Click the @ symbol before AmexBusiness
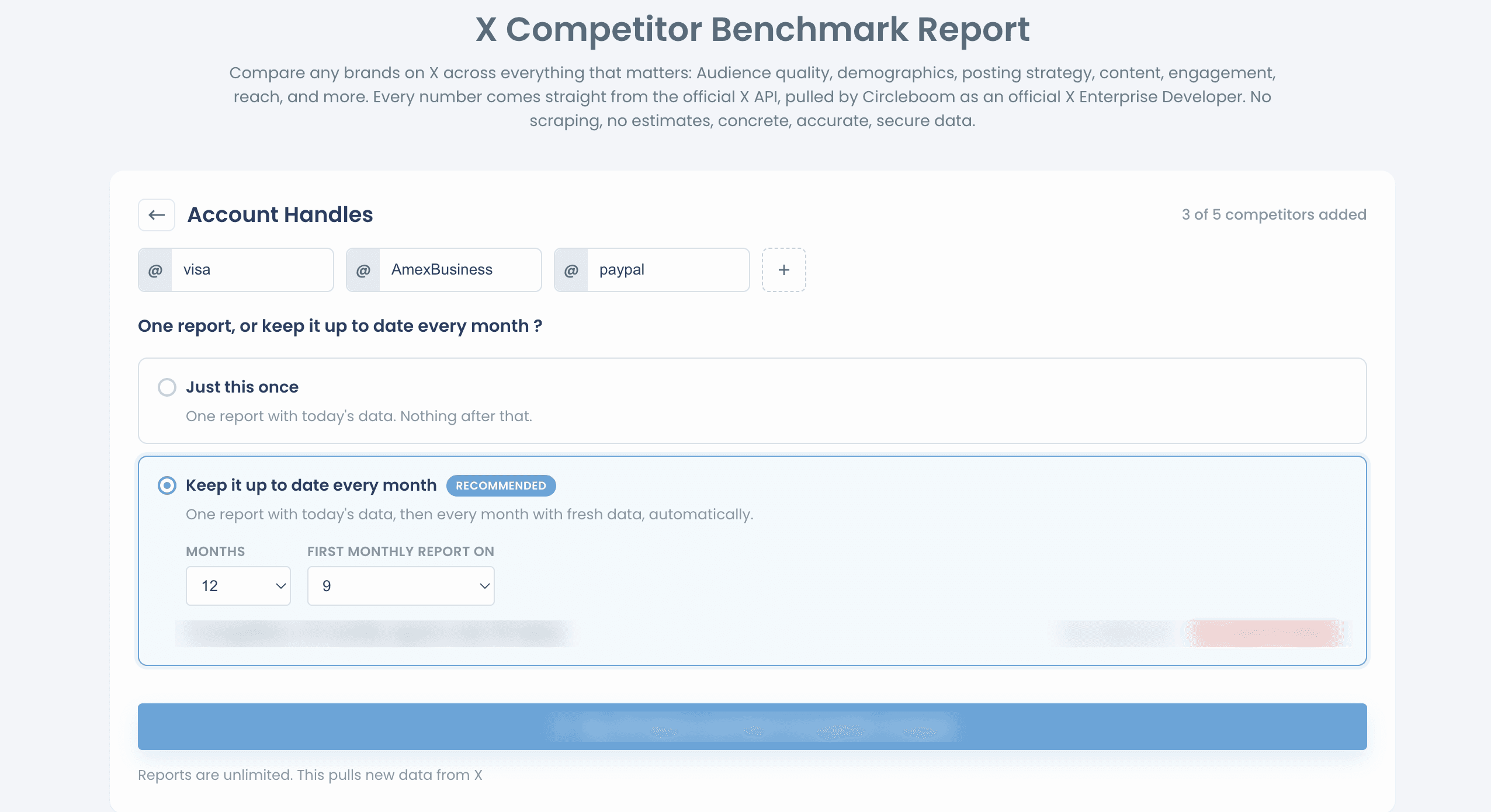The height and width of the screenshot is (812, 1491). pos(363,270)
